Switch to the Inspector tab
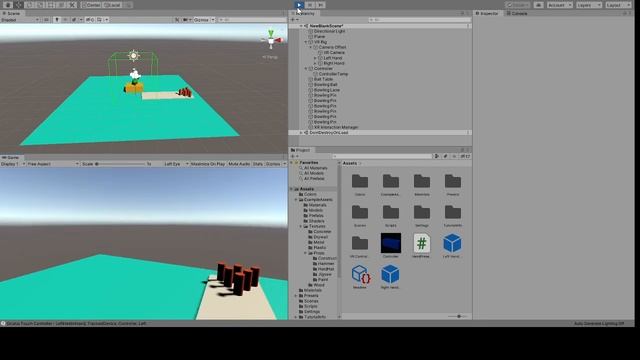 [487, 13]
